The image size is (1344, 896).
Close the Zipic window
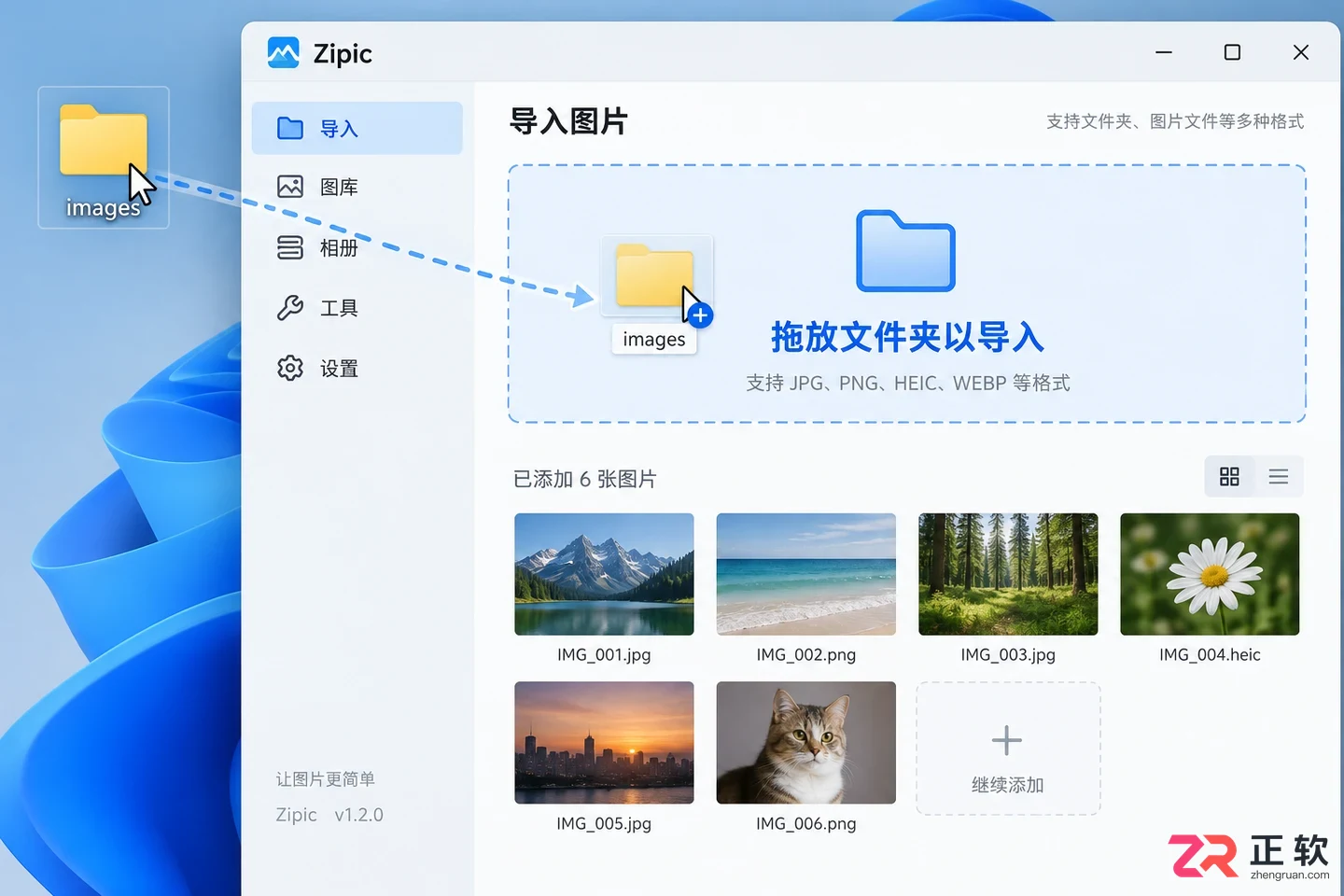tap(1301, 52)
